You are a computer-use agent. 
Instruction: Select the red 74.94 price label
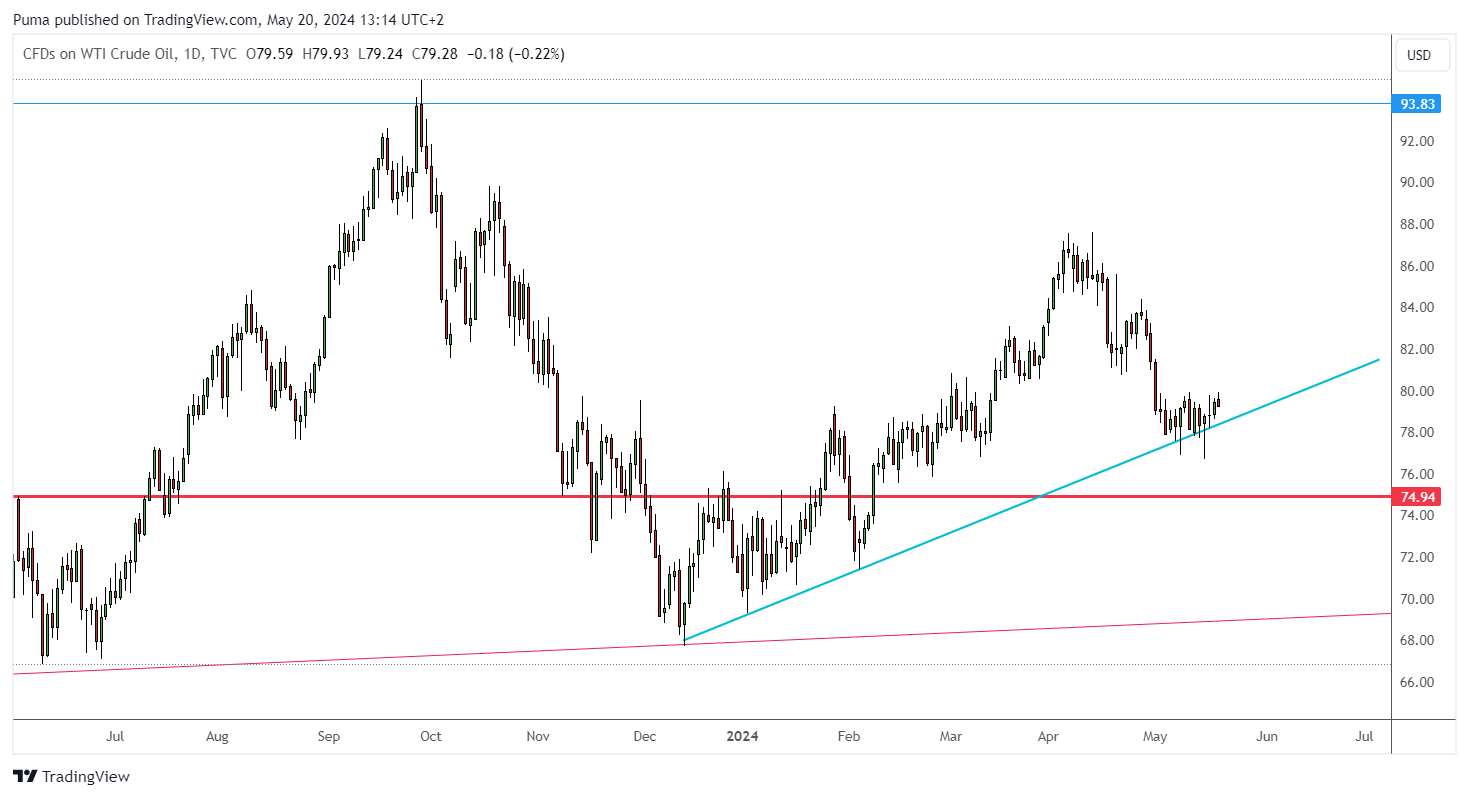pyautogui.click(x=1418, y=496)
